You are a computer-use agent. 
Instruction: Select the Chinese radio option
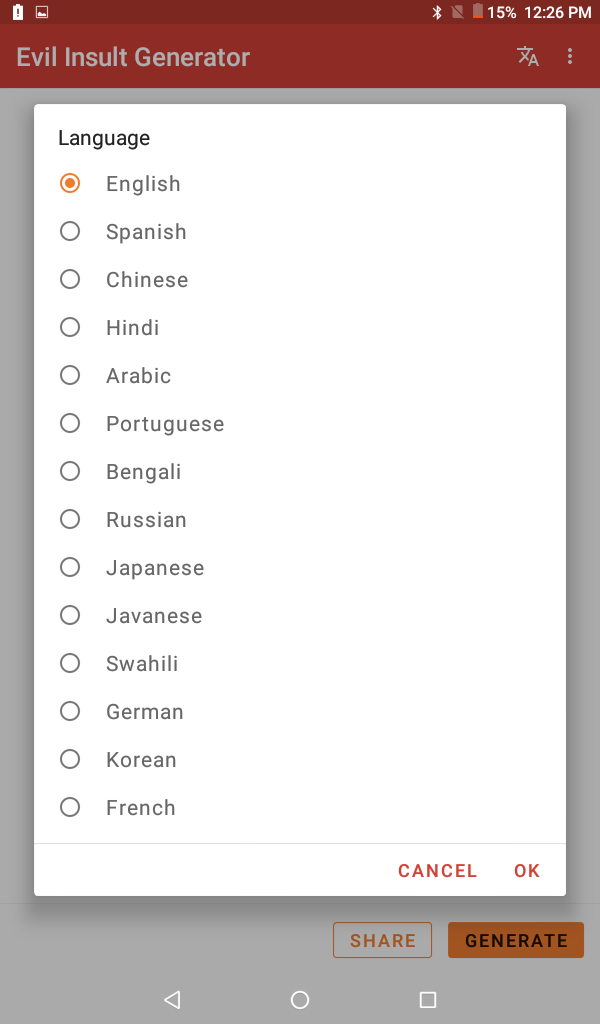(70, 279)
